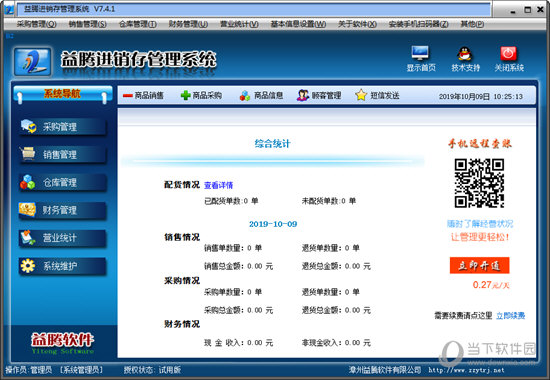Image resolution: width=550 pixels, height=380 pixels.
Task: Open 商品销售 from the toolbar
Action: (143, 95)
